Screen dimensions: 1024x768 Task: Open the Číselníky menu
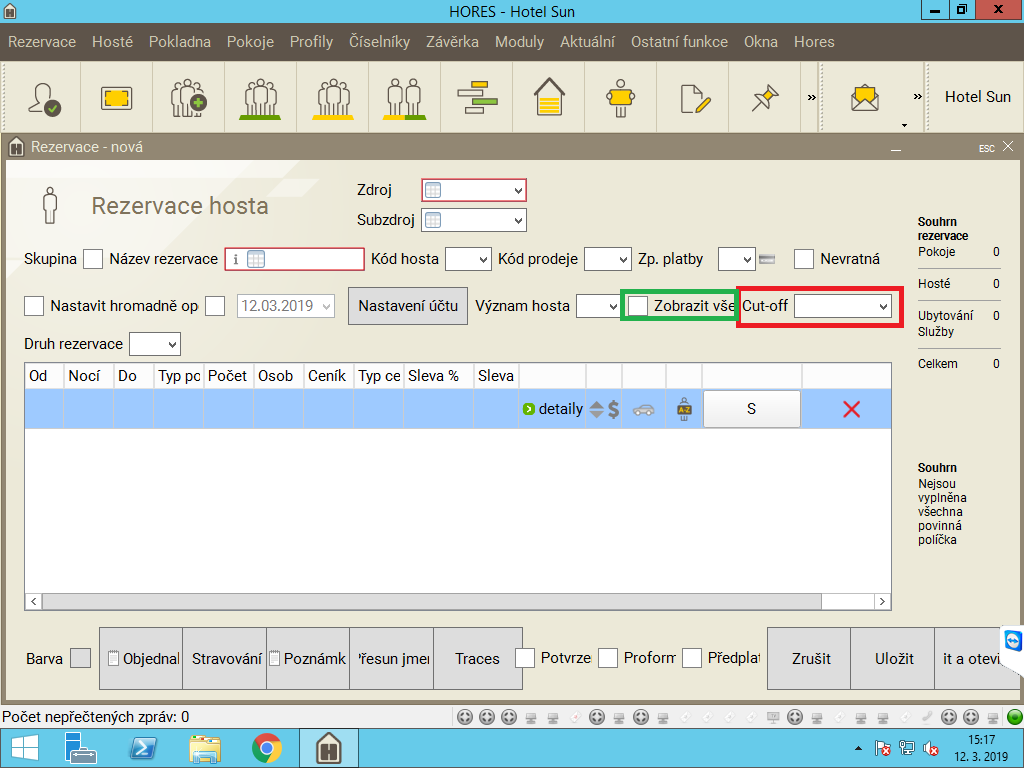click(x=379, y=42)
